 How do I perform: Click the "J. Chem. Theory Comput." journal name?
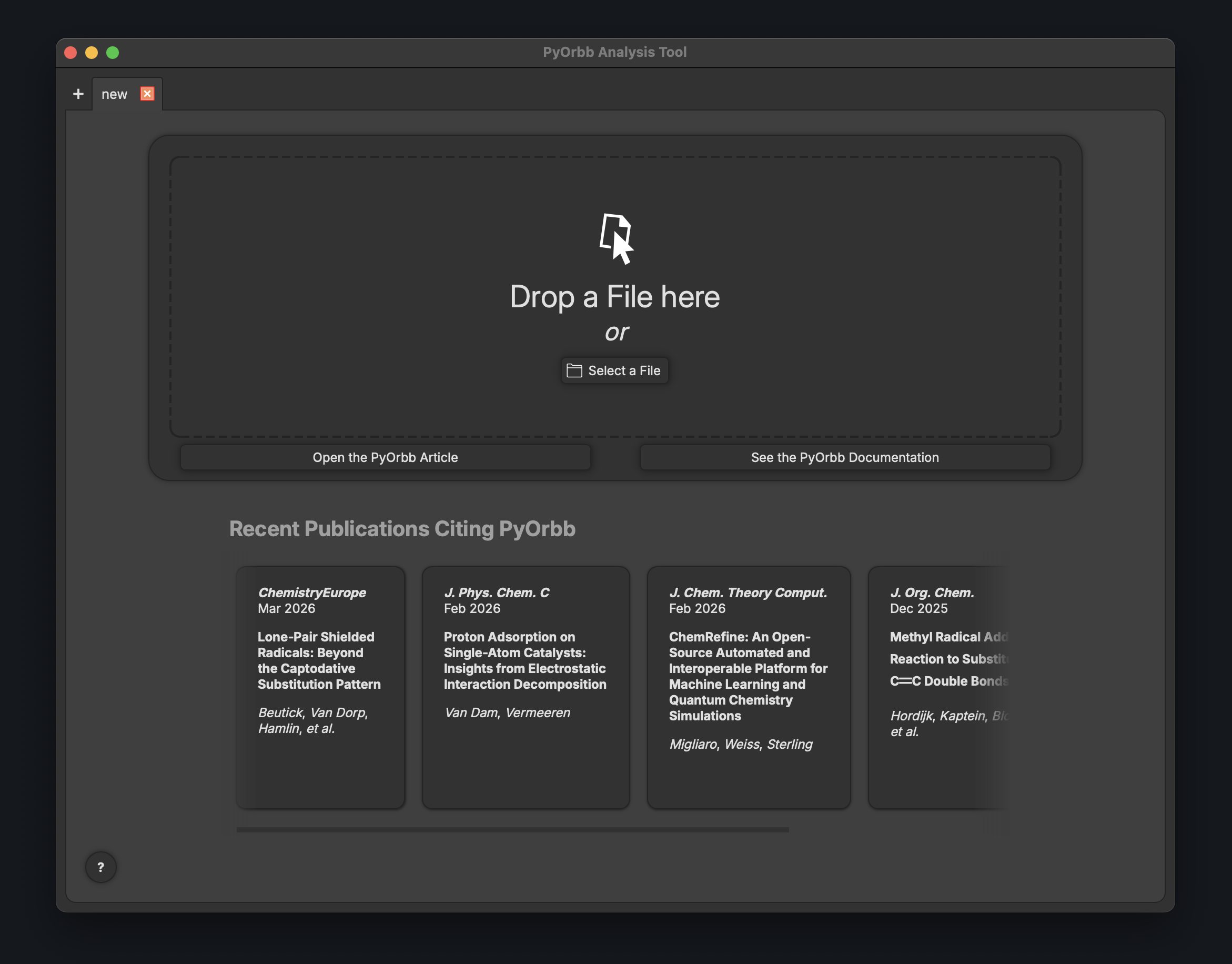coord(748,593)
